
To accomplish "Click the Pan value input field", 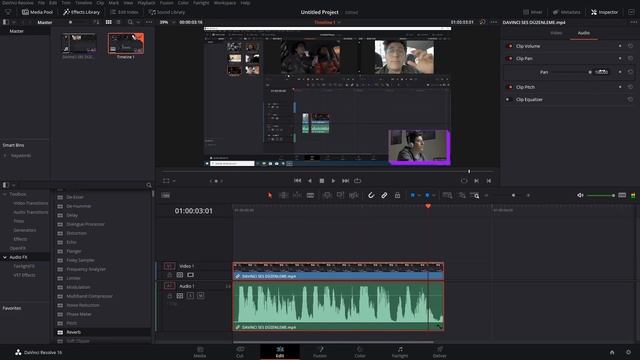I will pyautogui.click(x=601, y=72).
